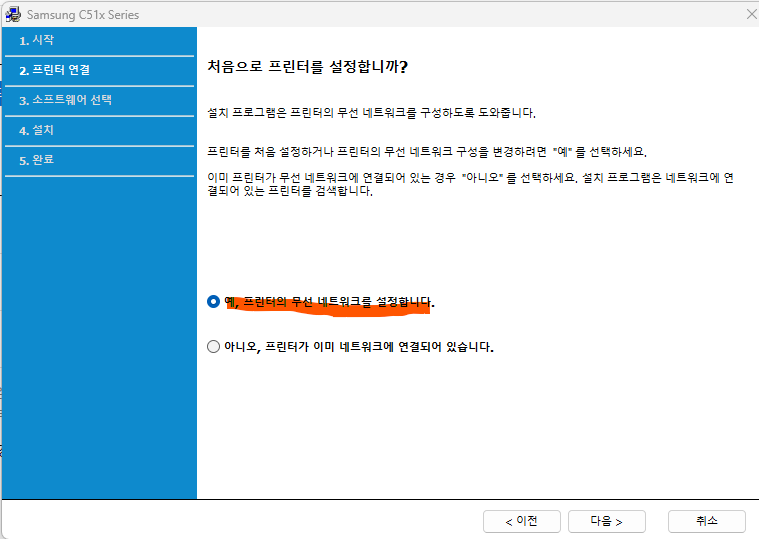Click the paragraph starting '이미 프린터가 무선 네트워크에'

pyautogui.click(x=471, y=184)
